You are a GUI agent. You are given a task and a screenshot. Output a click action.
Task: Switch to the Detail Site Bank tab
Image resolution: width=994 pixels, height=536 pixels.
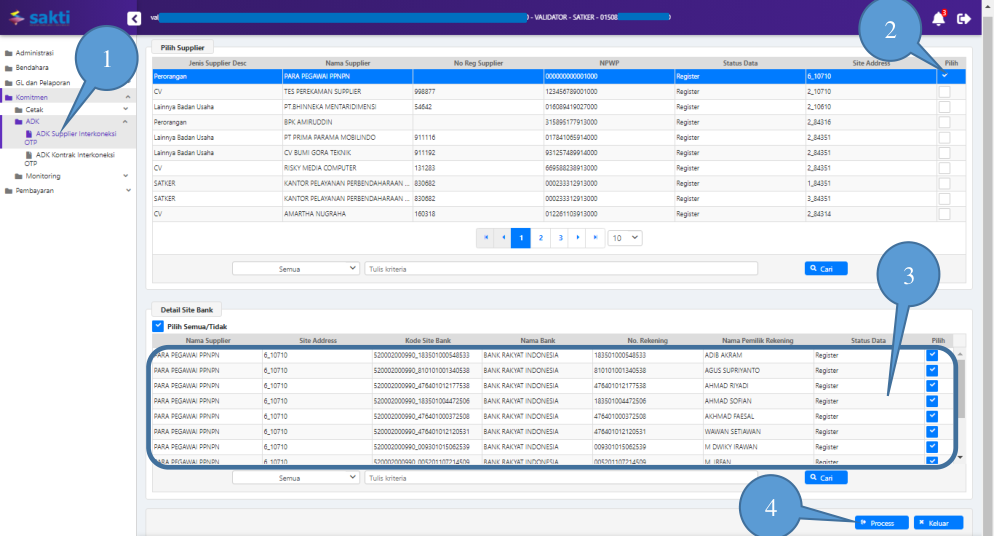click(187, 310)
